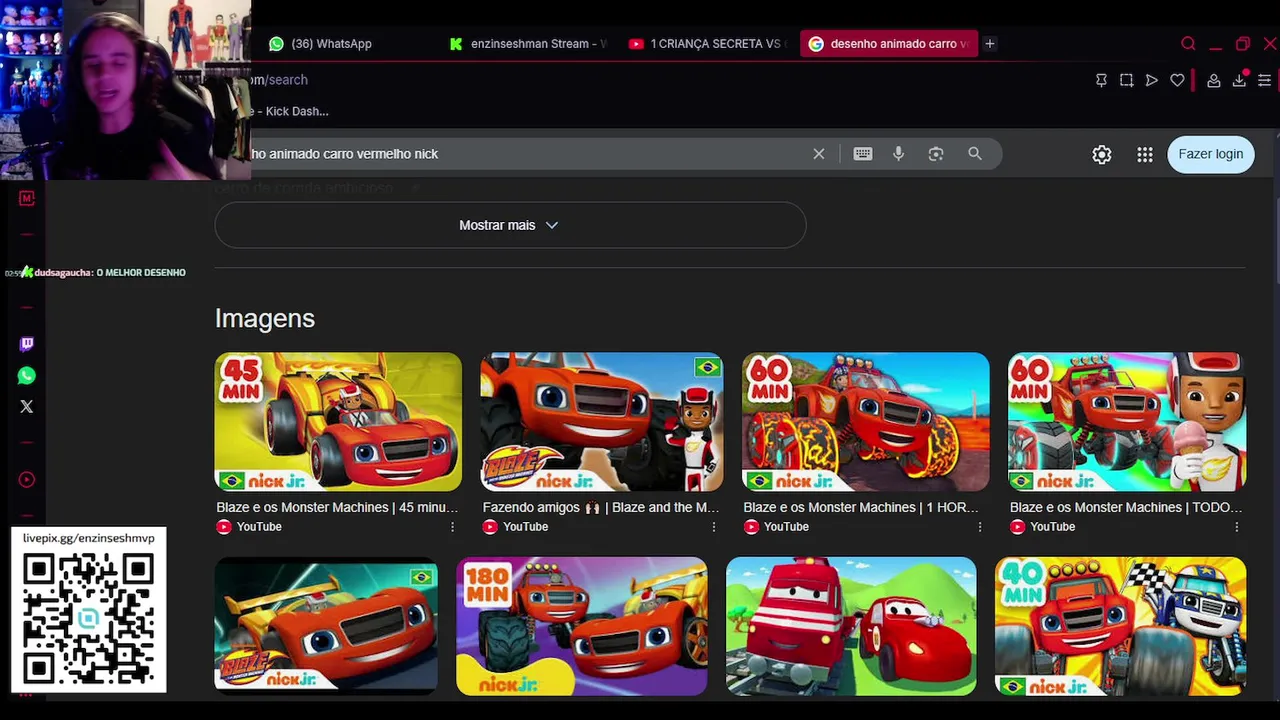The image size is (1280, 720).
Task: Open a new browser tab with plus
Action: 990,44
